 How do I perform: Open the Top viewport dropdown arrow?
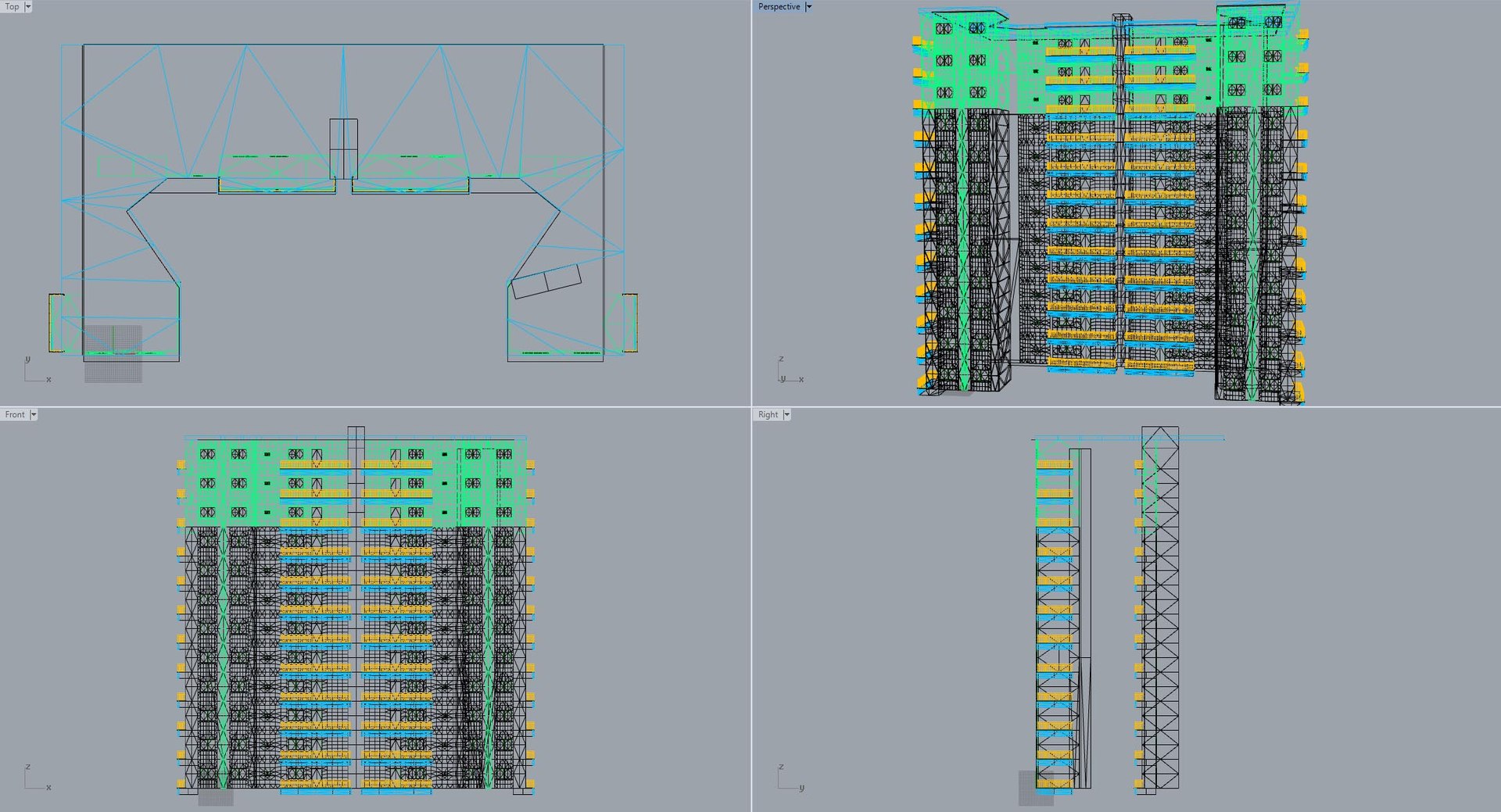tap(28, 6)
